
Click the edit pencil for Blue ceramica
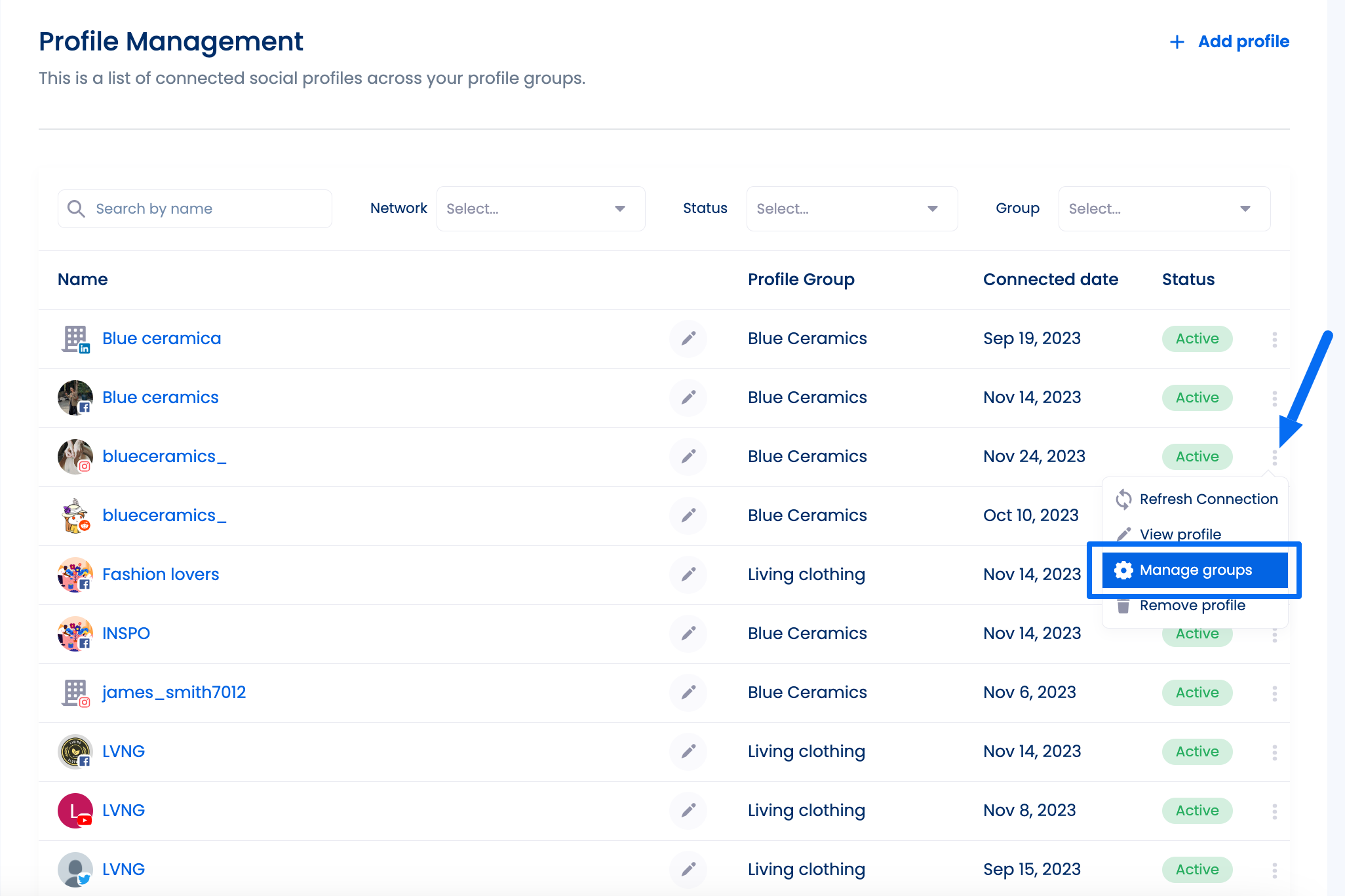[x=688, y=338]
